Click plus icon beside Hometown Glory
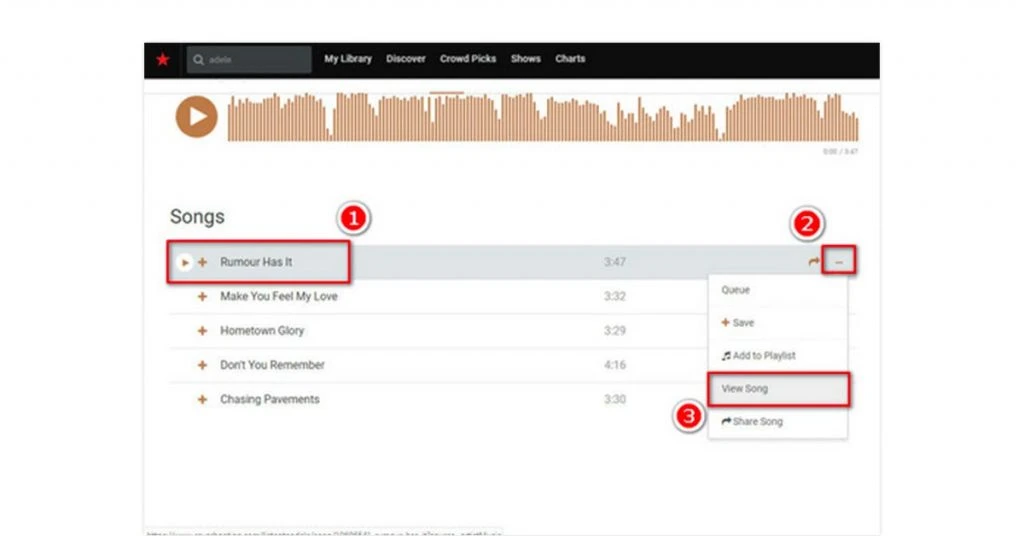The width and height of the screenshot is (1024, 536). tap(202, 331)
